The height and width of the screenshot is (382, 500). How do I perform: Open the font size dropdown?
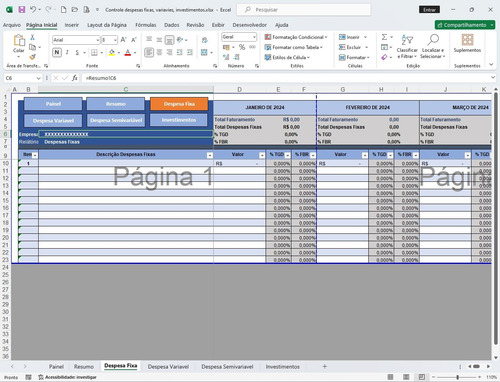point(115,40)
